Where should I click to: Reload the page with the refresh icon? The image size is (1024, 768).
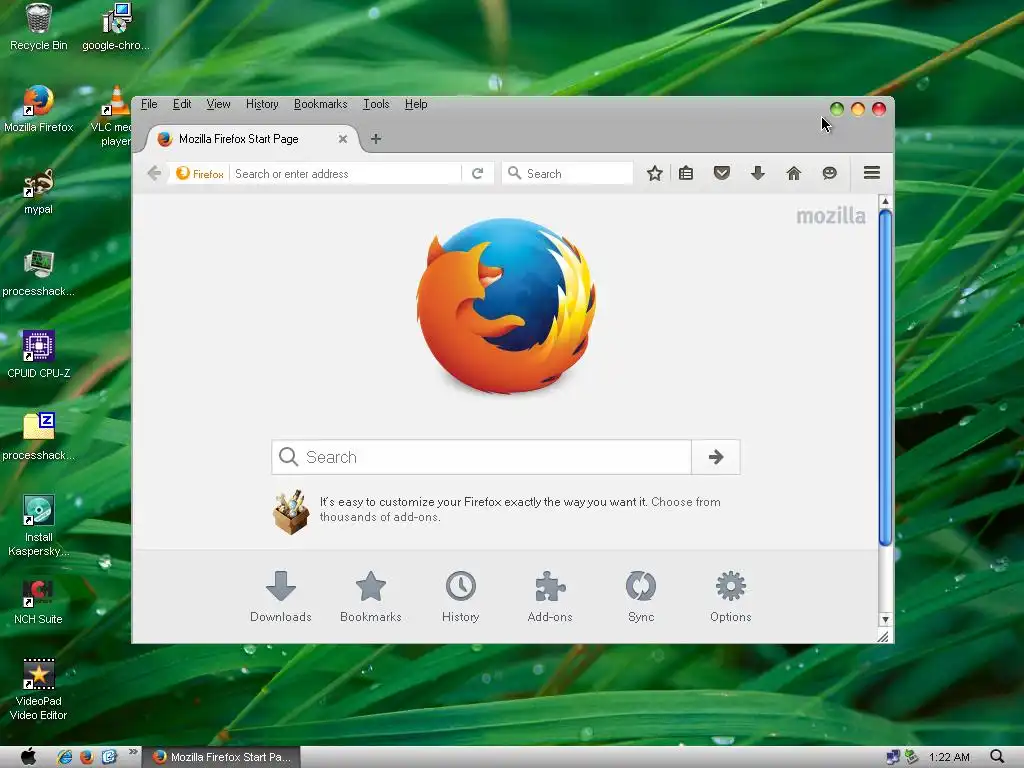point(477,173)
